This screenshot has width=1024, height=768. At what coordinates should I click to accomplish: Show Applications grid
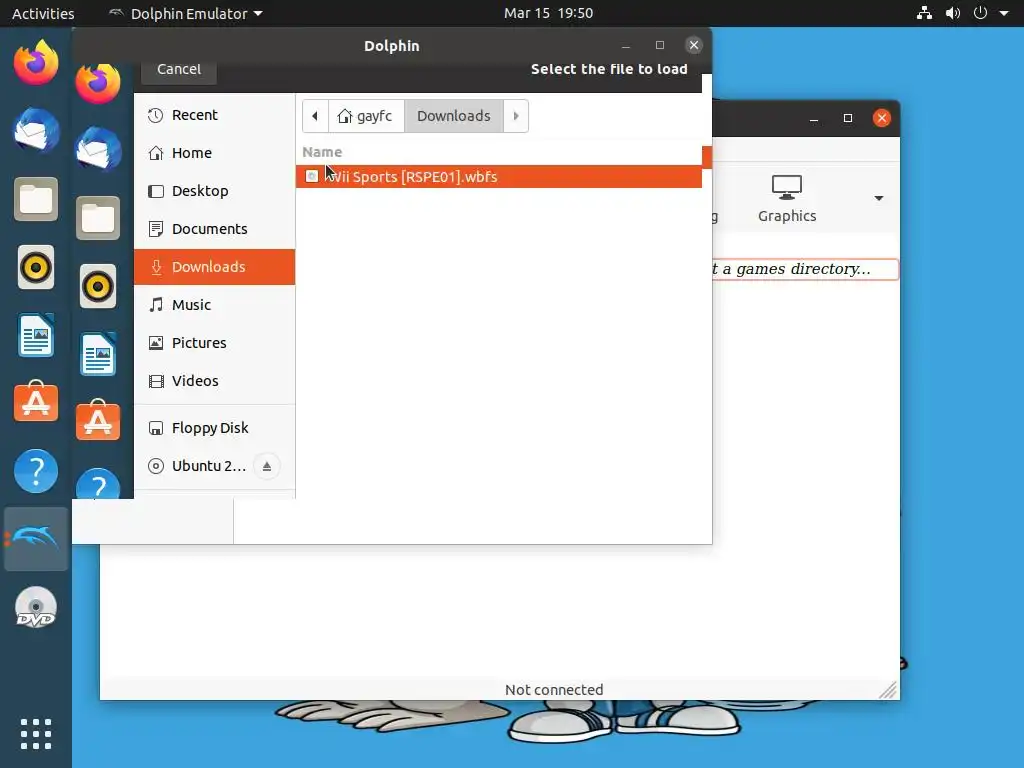click(36, 734)
